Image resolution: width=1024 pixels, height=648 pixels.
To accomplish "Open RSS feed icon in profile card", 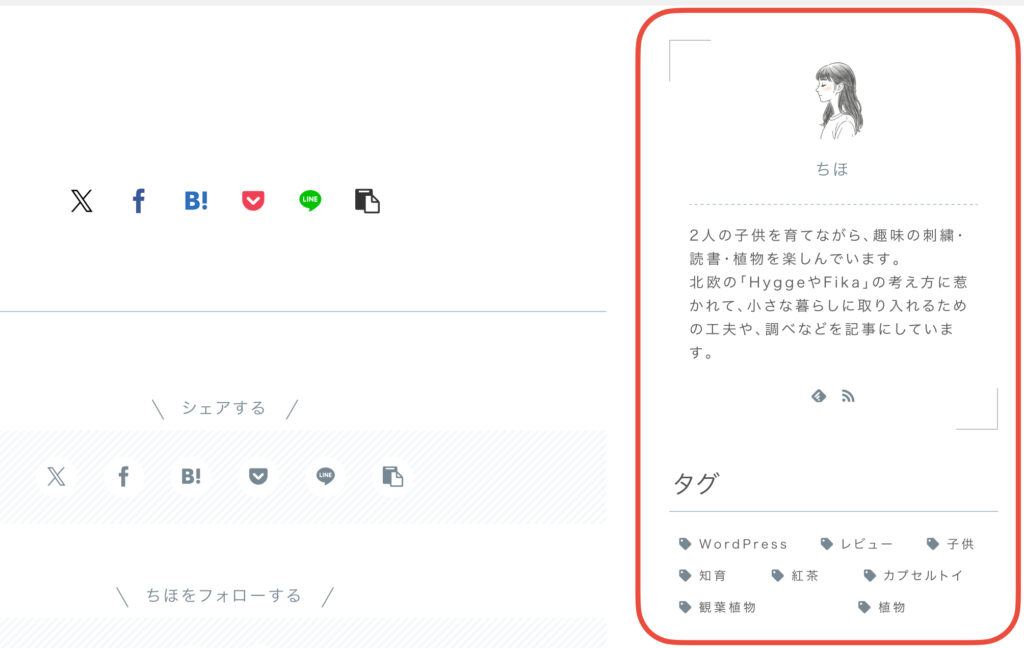I will point(848,396).
